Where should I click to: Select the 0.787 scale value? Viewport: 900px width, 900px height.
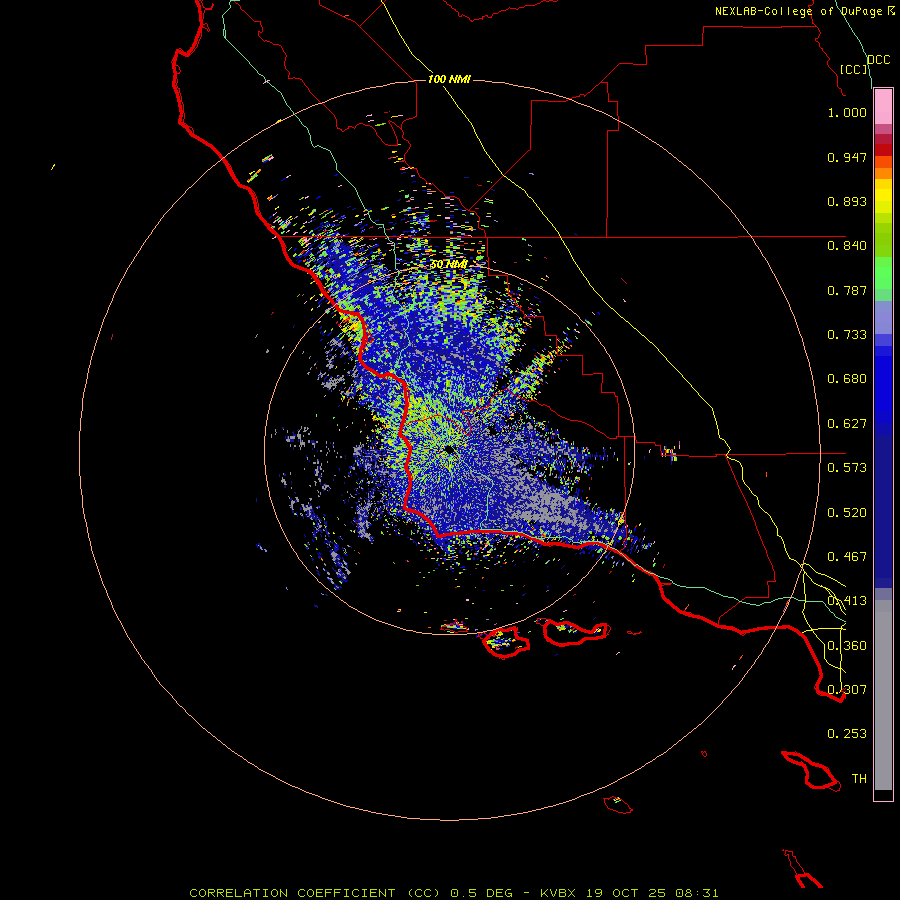pyautogui.click(x=847, y=290)
